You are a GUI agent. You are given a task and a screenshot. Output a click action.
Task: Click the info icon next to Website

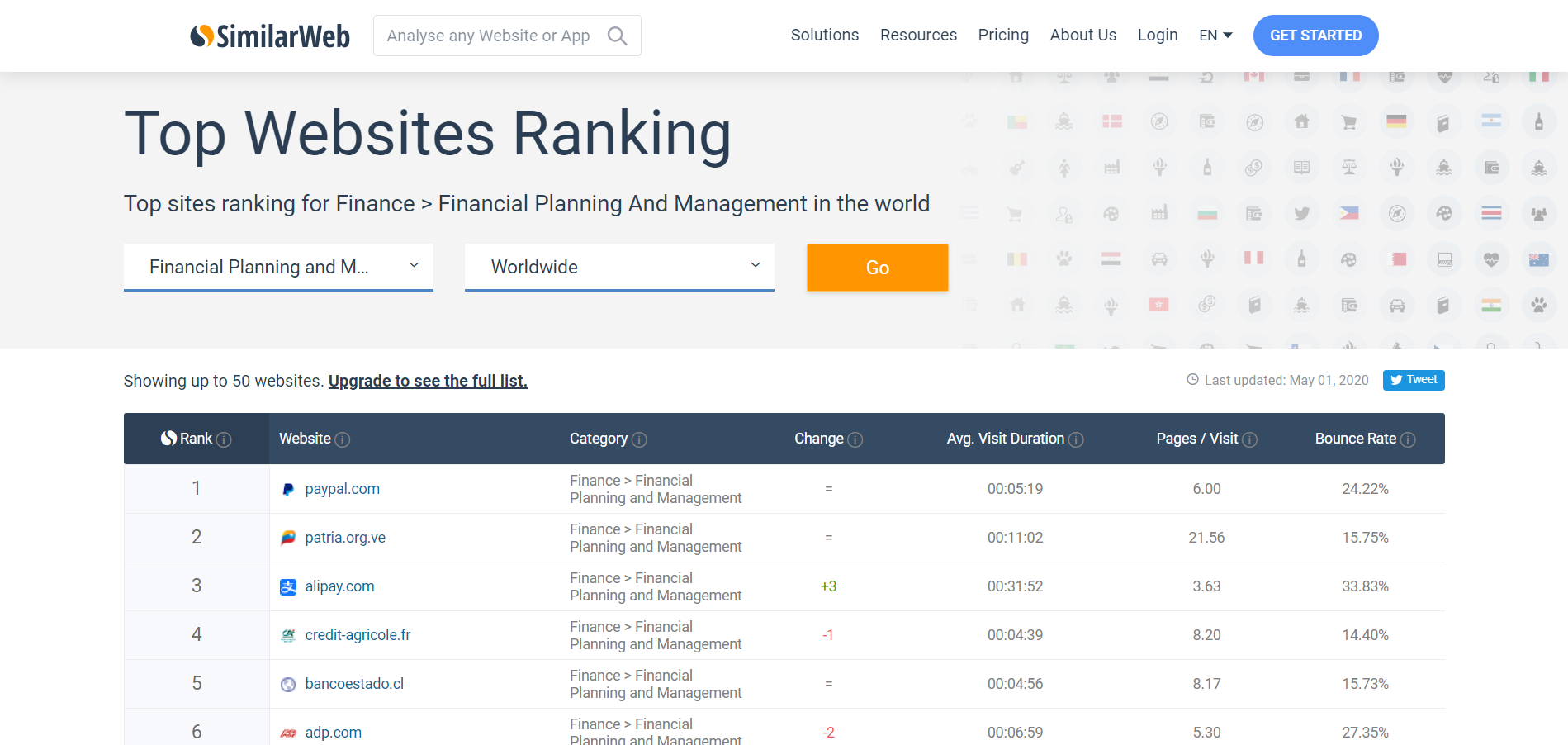click(x=343, y=439)
